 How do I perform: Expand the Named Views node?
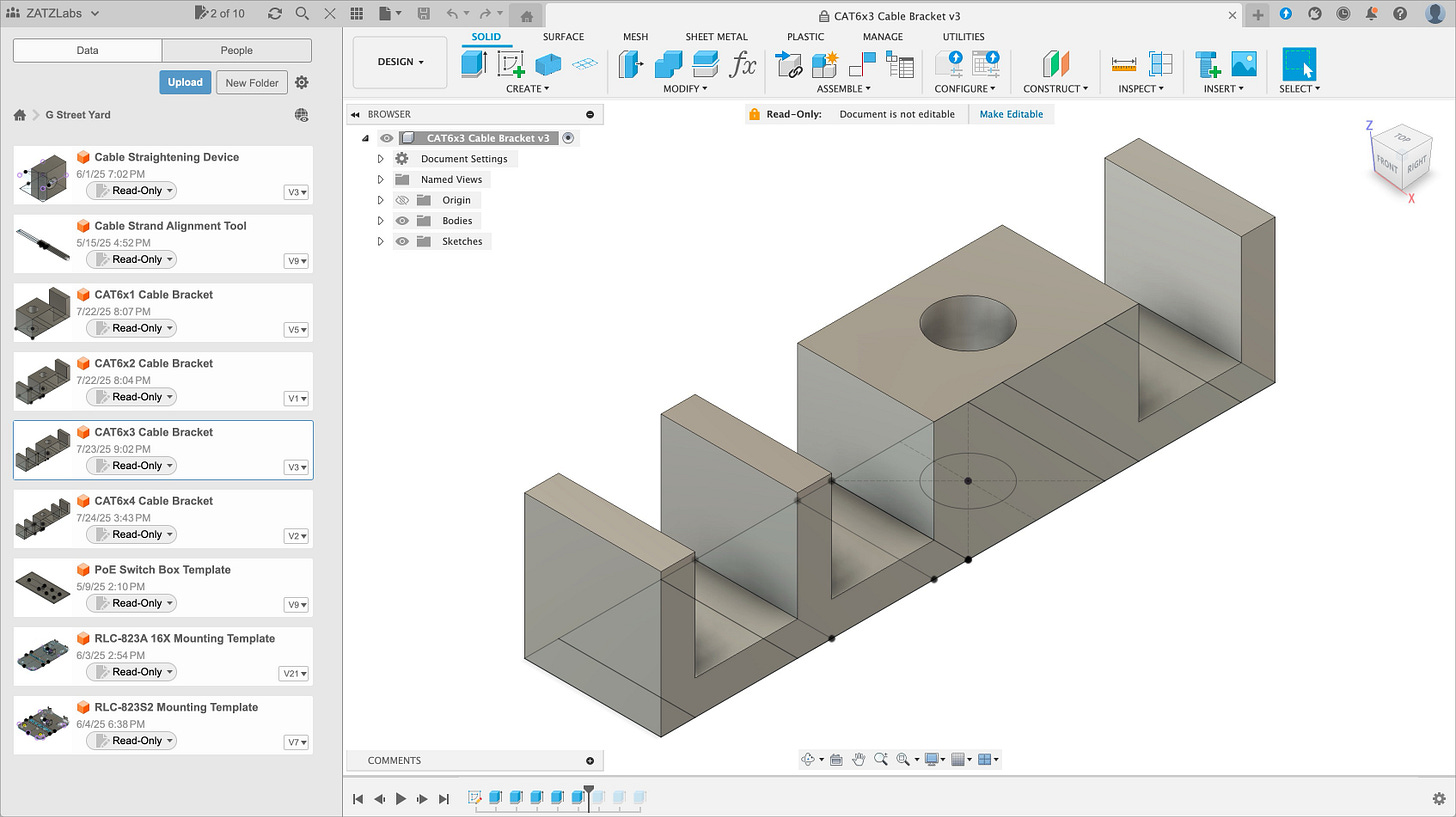(380, 180)
